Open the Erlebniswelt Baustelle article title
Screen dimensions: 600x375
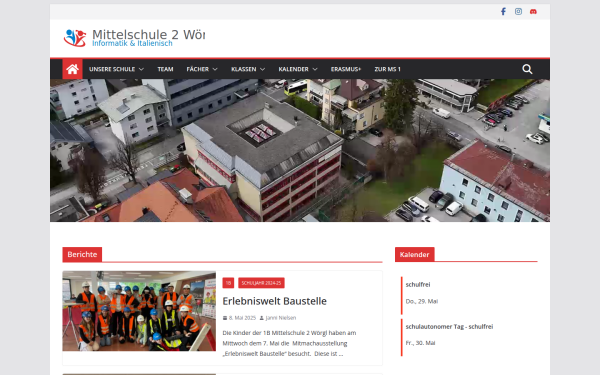tap(274, 301)
